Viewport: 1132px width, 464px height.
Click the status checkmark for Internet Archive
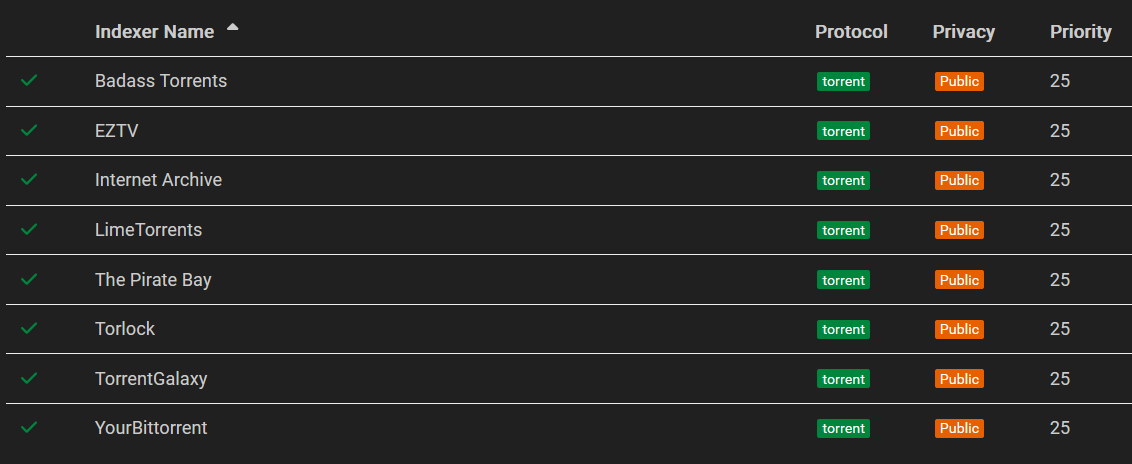click(x=29, y=179)
